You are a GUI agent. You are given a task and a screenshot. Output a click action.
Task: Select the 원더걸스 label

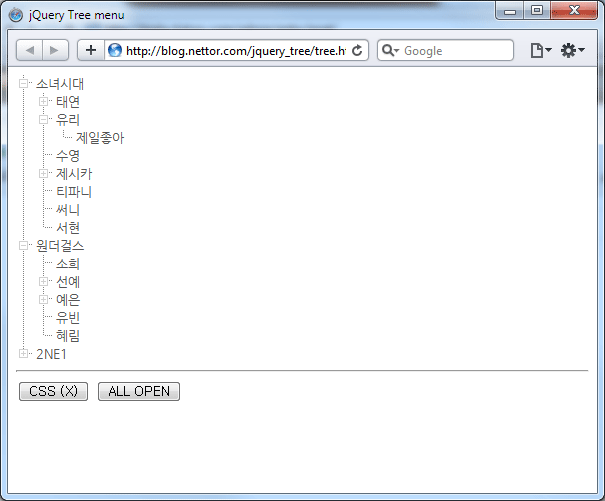(x=60, y=246)
